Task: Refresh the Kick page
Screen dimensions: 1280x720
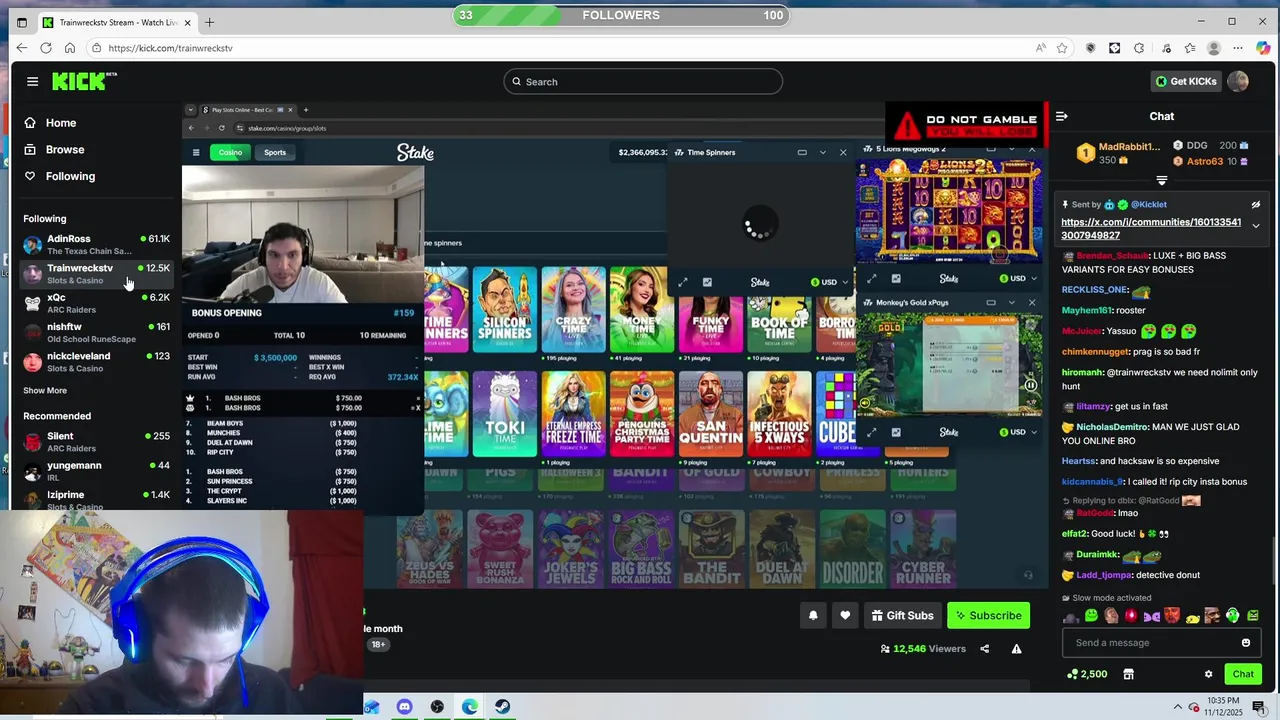Action: (46, 48)
